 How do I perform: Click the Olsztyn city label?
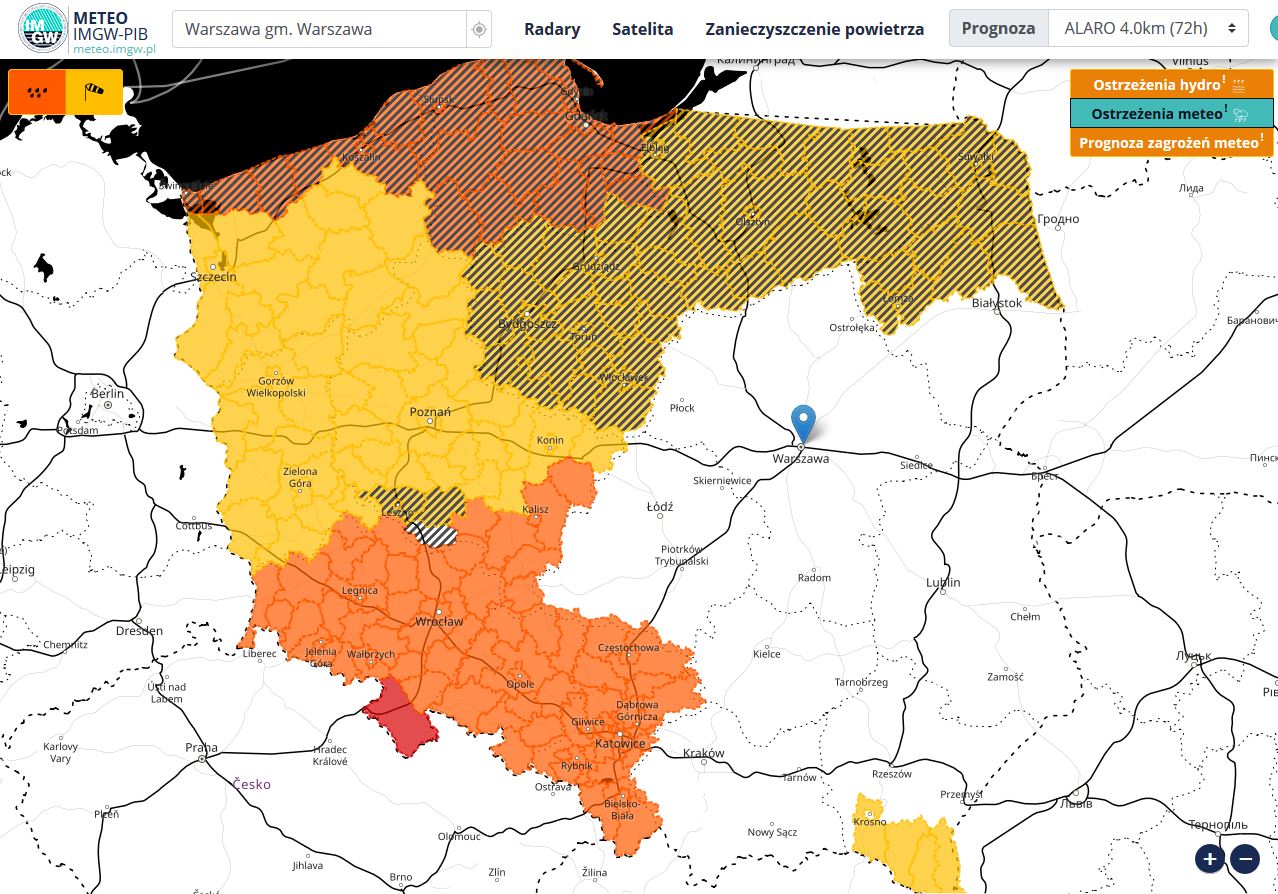752,221
